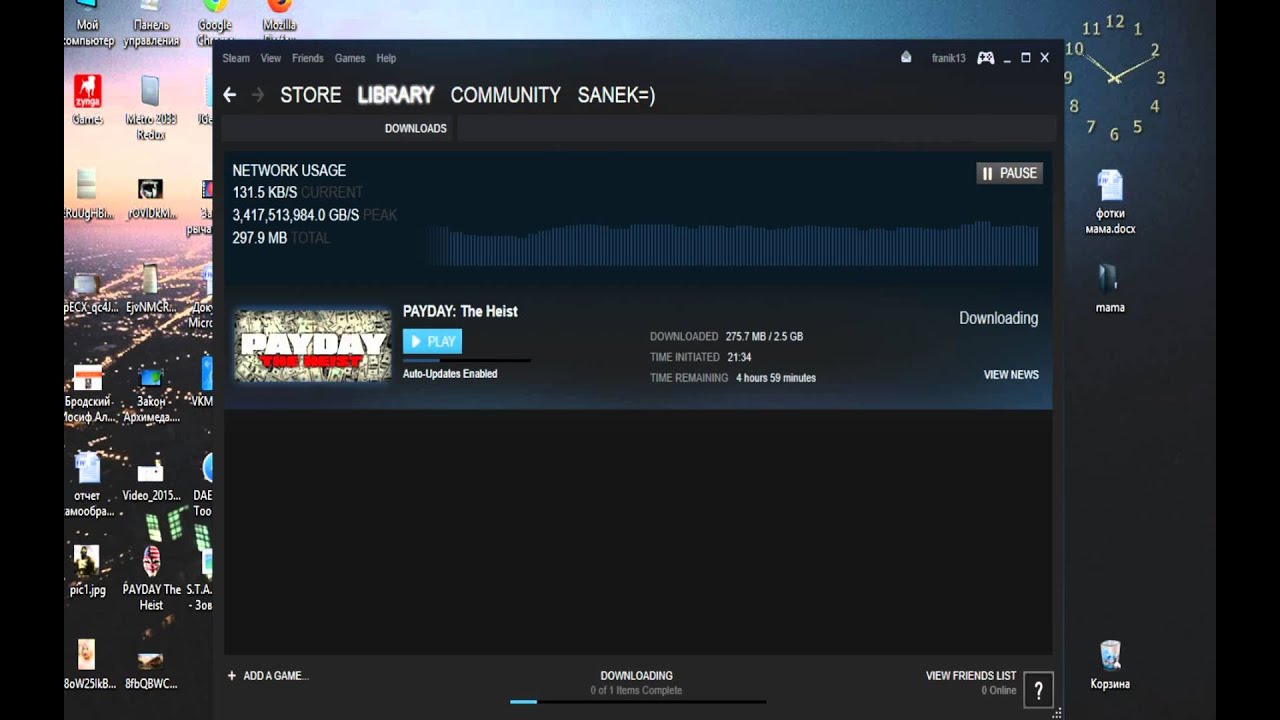Click the '21:34' time initiated value

pyautogui.click(x=740, y=357)
